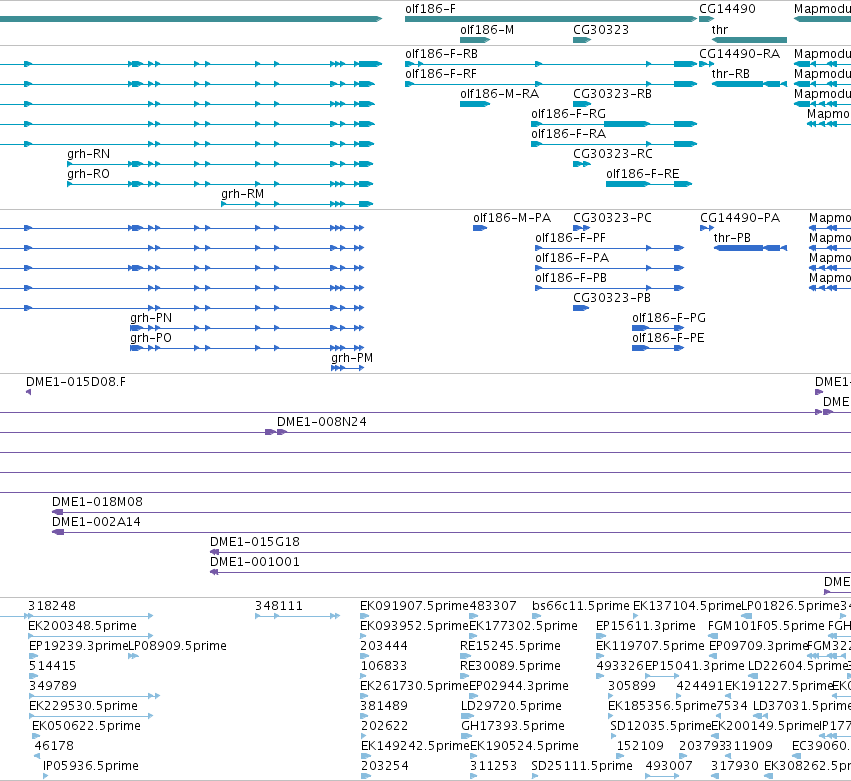
Task: Select protein label CG30323-PB
Action: click(612, 298)
